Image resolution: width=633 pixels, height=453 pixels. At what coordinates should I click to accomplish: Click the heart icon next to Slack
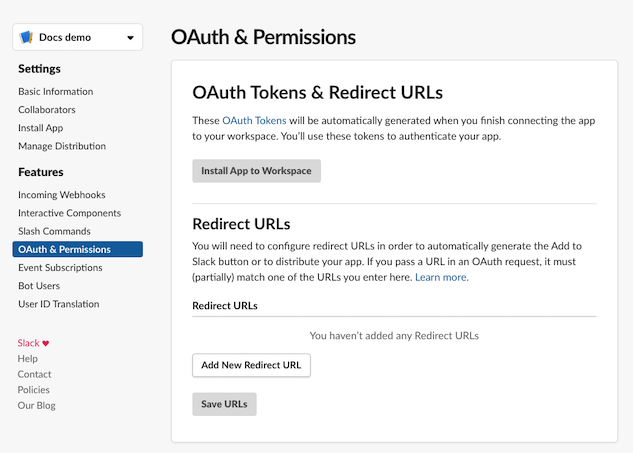coord(46,344)
